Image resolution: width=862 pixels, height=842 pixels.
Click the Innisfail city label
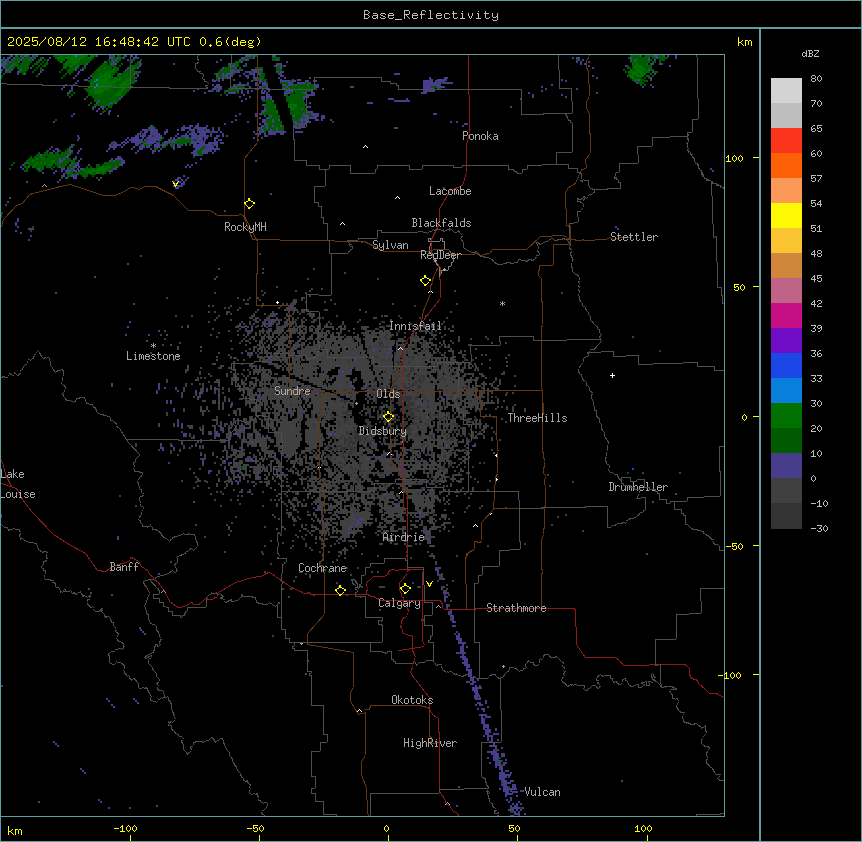point(416,326)
